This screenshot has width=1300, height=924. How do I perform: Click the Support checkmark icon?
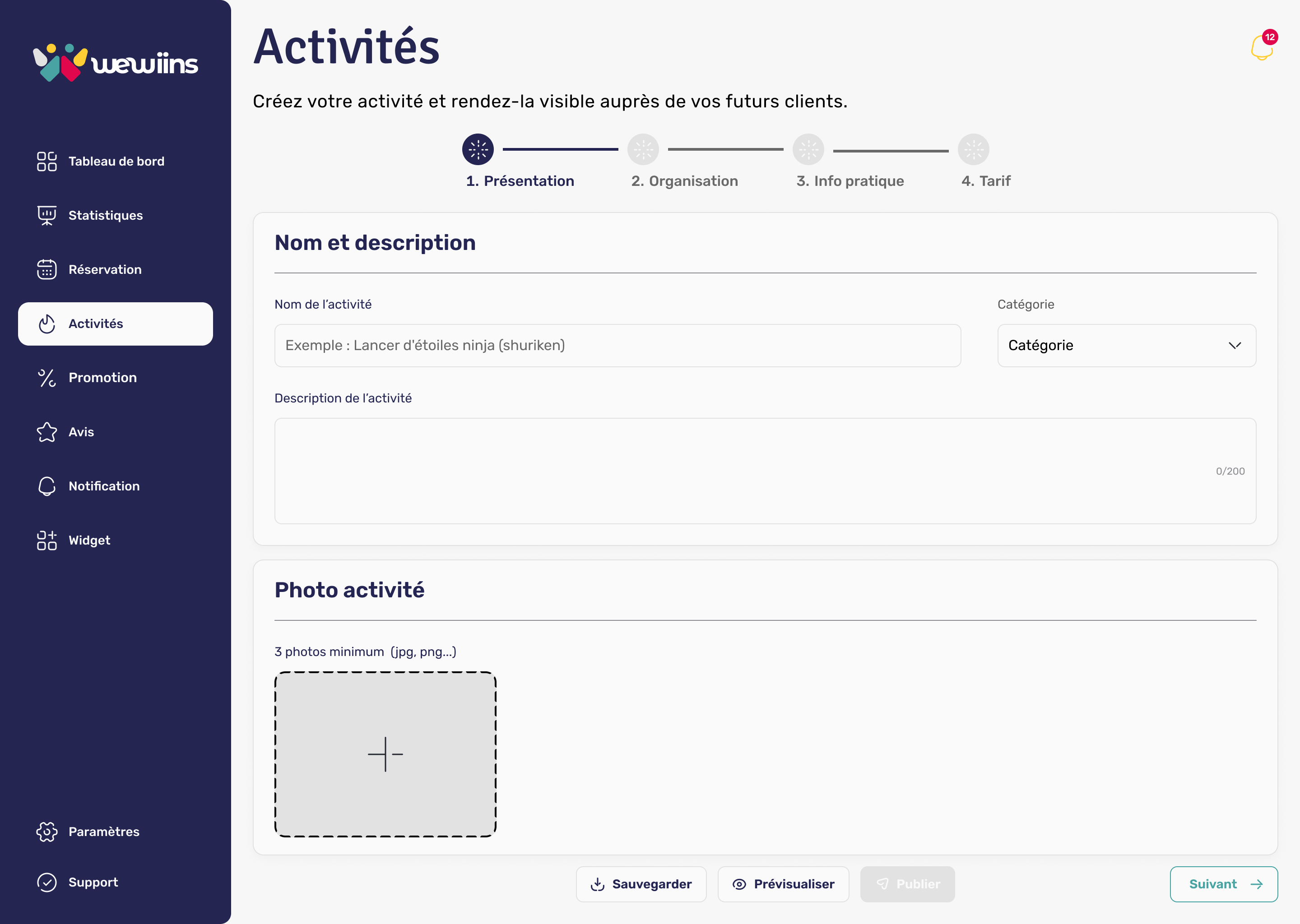(x=46, y=882)
